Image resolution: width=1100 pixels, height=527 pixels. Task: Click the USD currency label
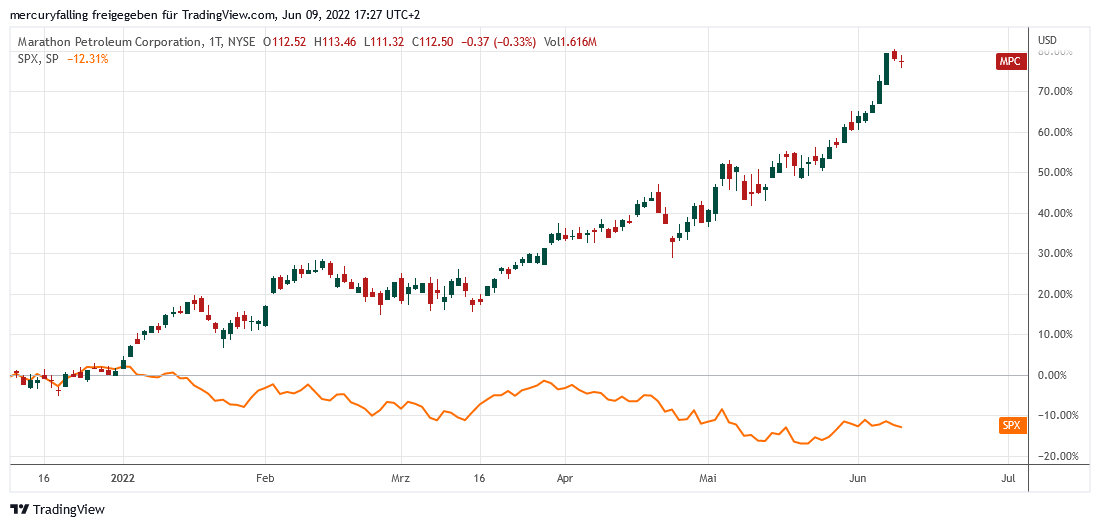(1048, 40)
